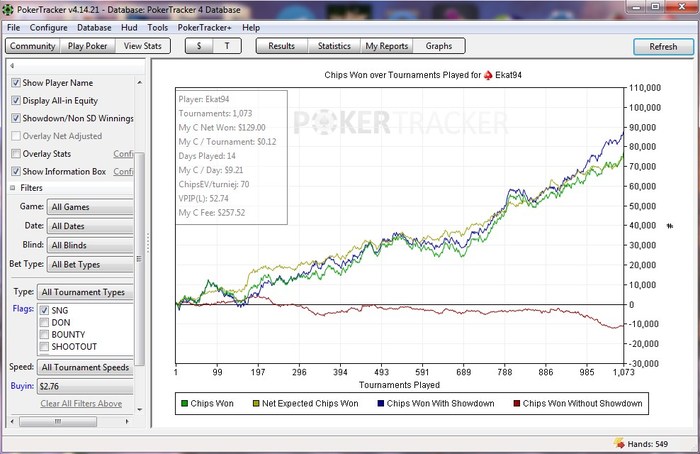The image size is (700, 454).
Task: Click the PokerTracker app icon in title bar
Action: 8,9
